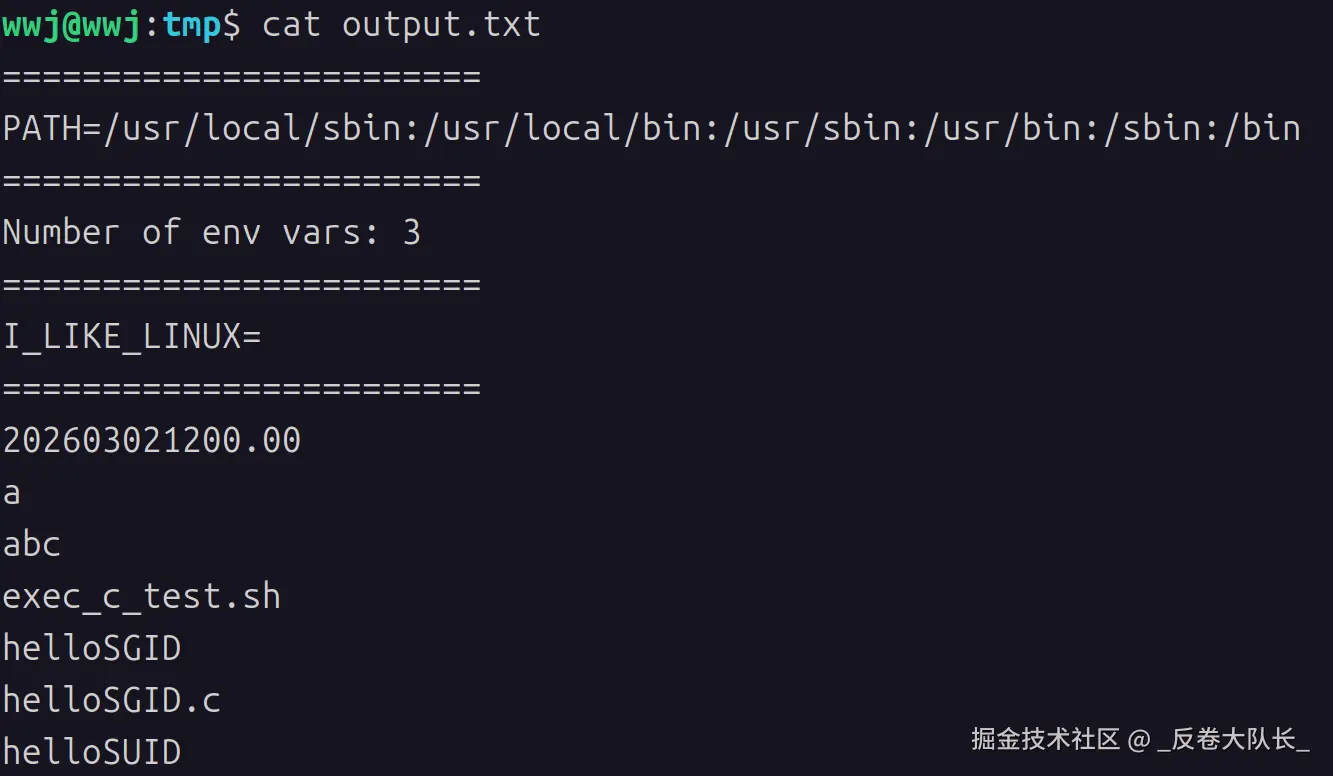Click the 'Number of env vars: 3' line
This screenshot has width=1333, height=776.
pyautogui.click(x=211, y=233)
